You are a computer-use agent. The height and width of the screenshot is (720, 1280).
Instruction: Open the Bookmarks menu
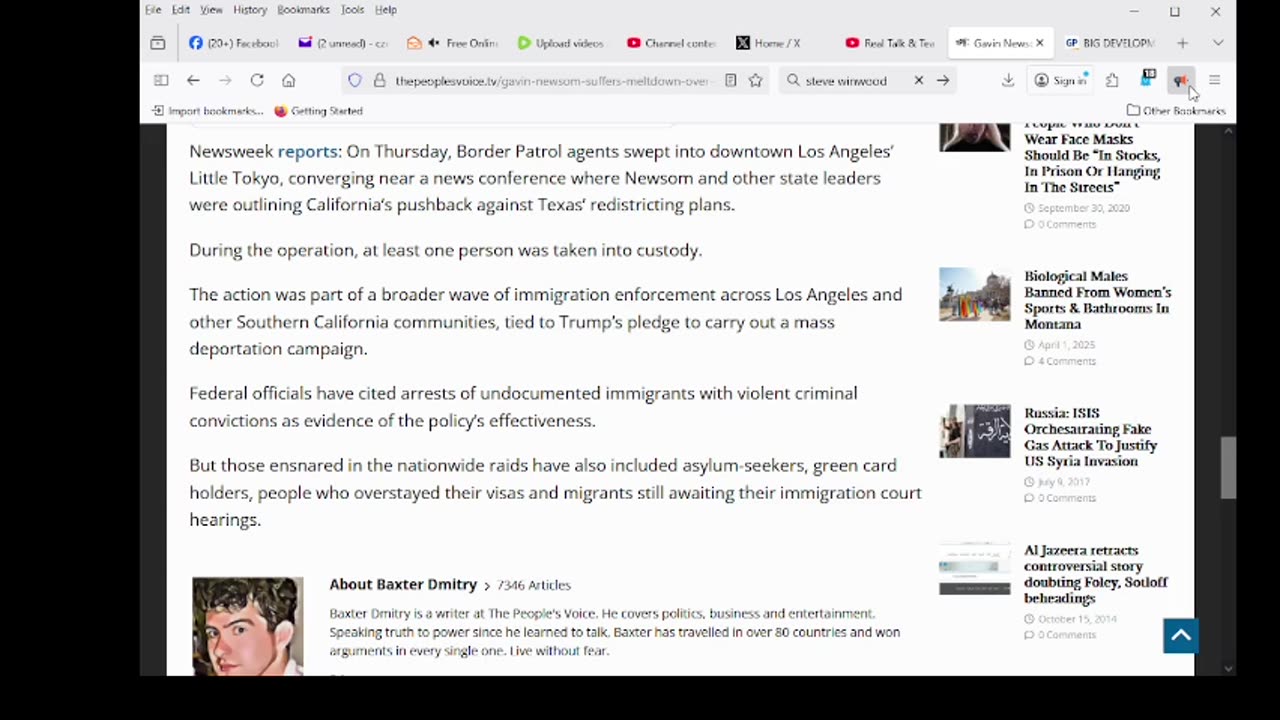click(x=303, y=10)
